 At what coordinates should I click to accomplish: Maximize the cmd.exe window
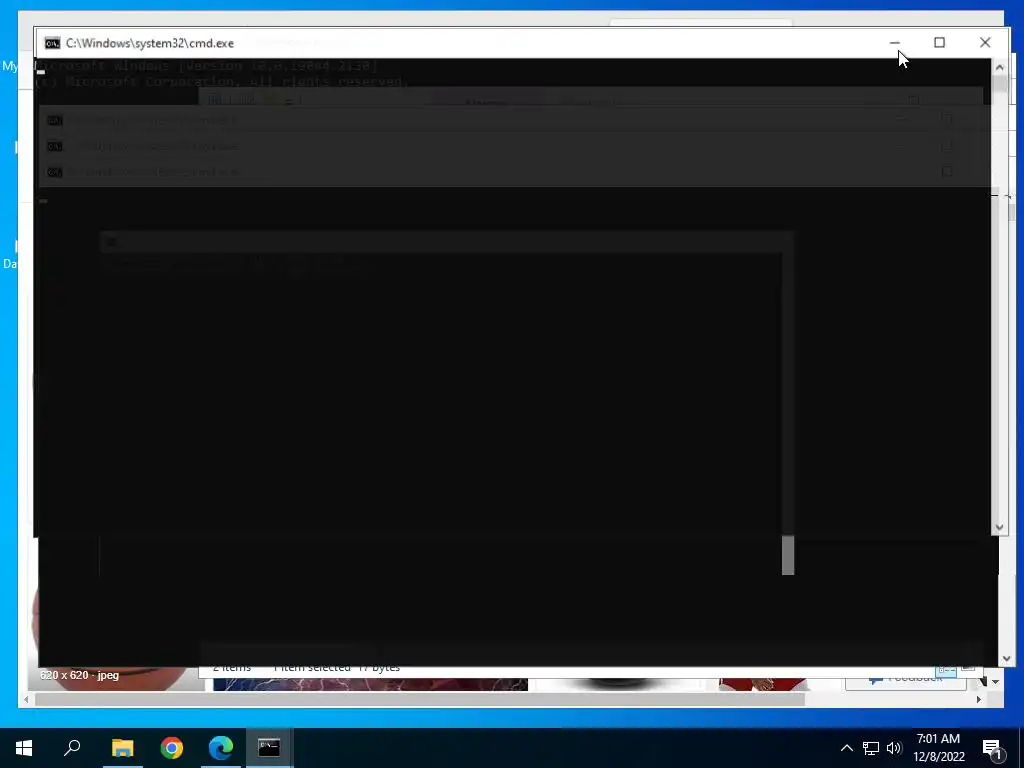[939, 43]
